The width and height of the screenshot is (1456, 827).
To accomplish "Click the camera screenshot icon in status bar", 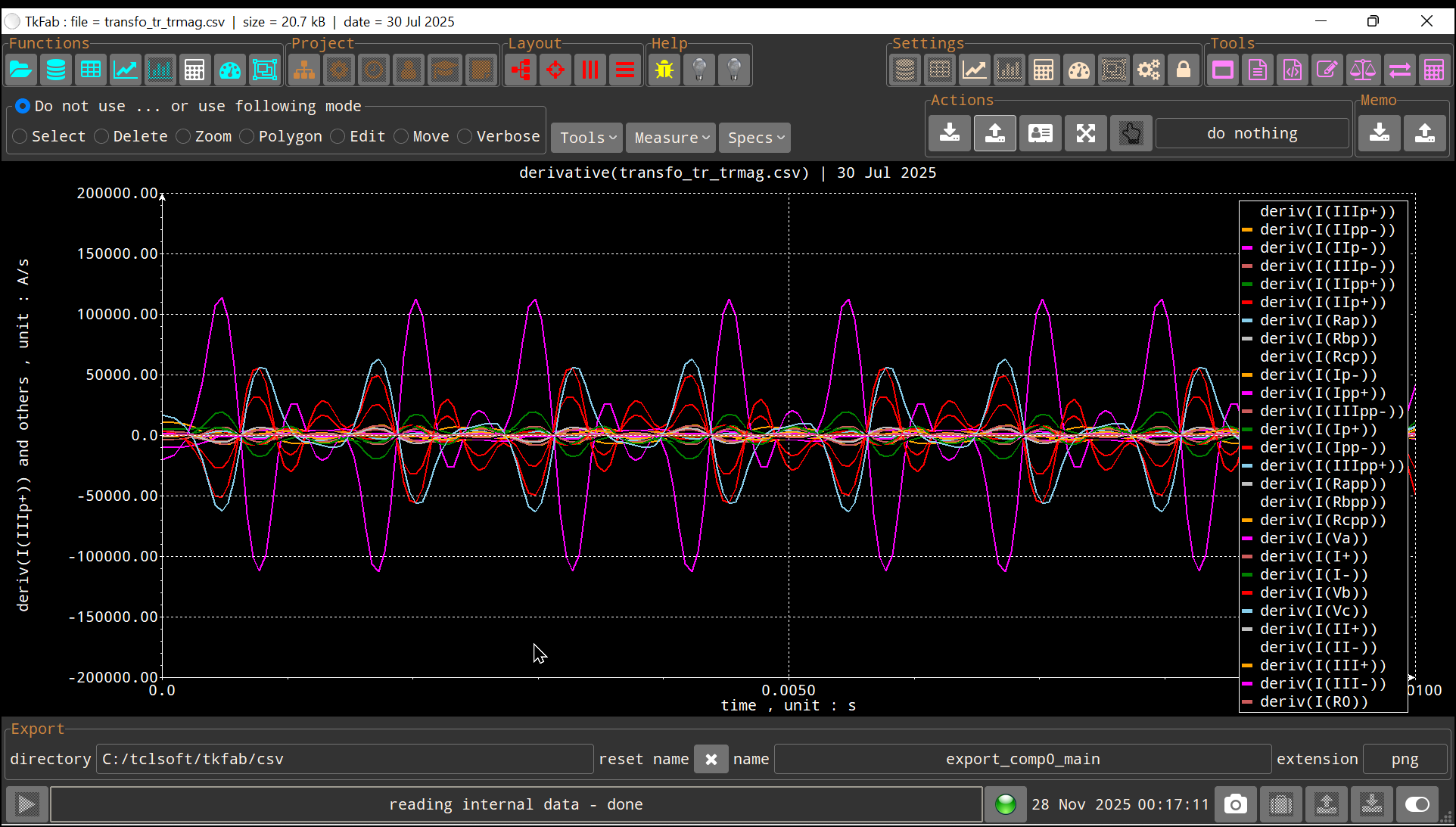I will coord(1235,804).
